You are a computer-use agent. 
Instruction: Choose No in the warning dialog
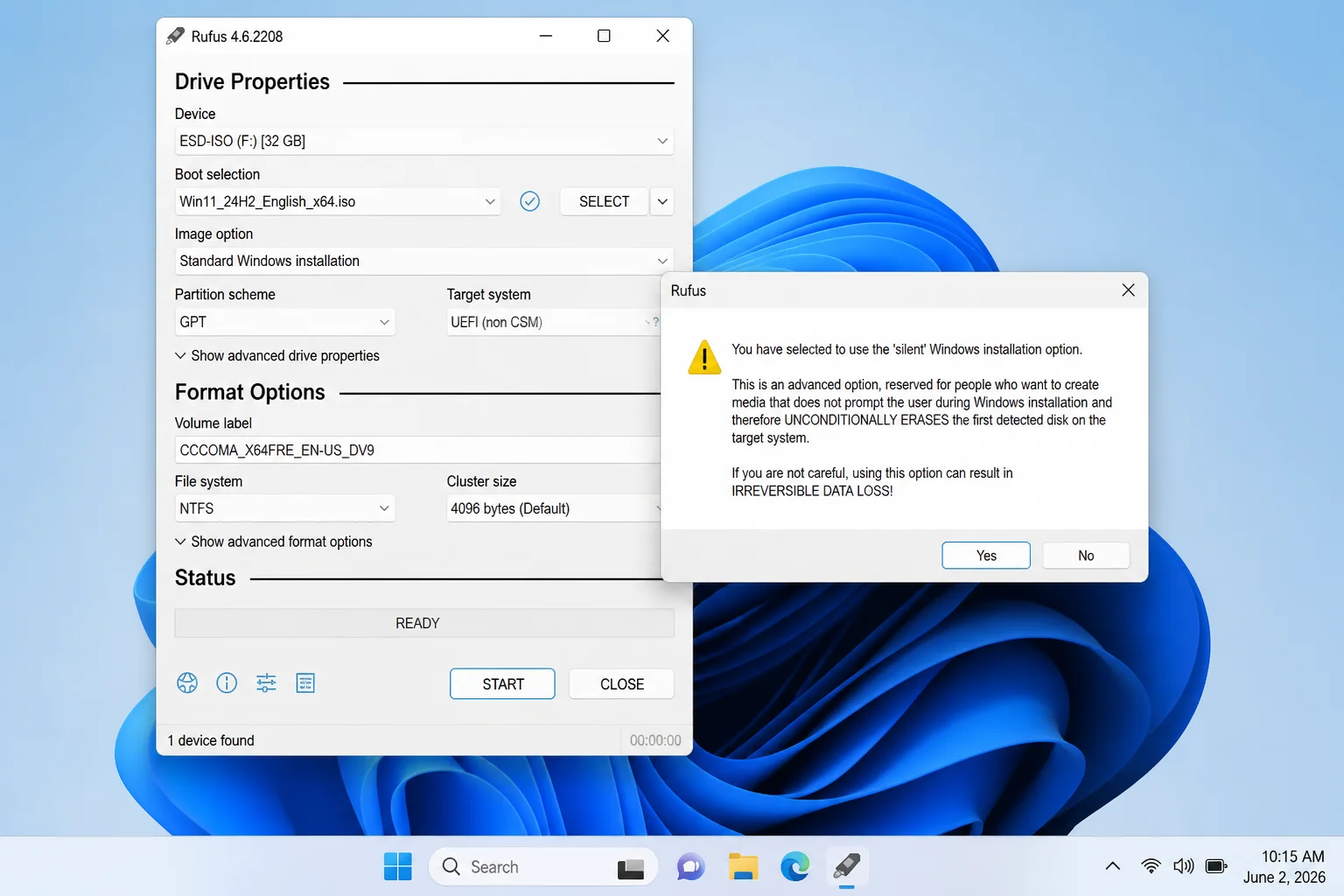pos(1086,556)
